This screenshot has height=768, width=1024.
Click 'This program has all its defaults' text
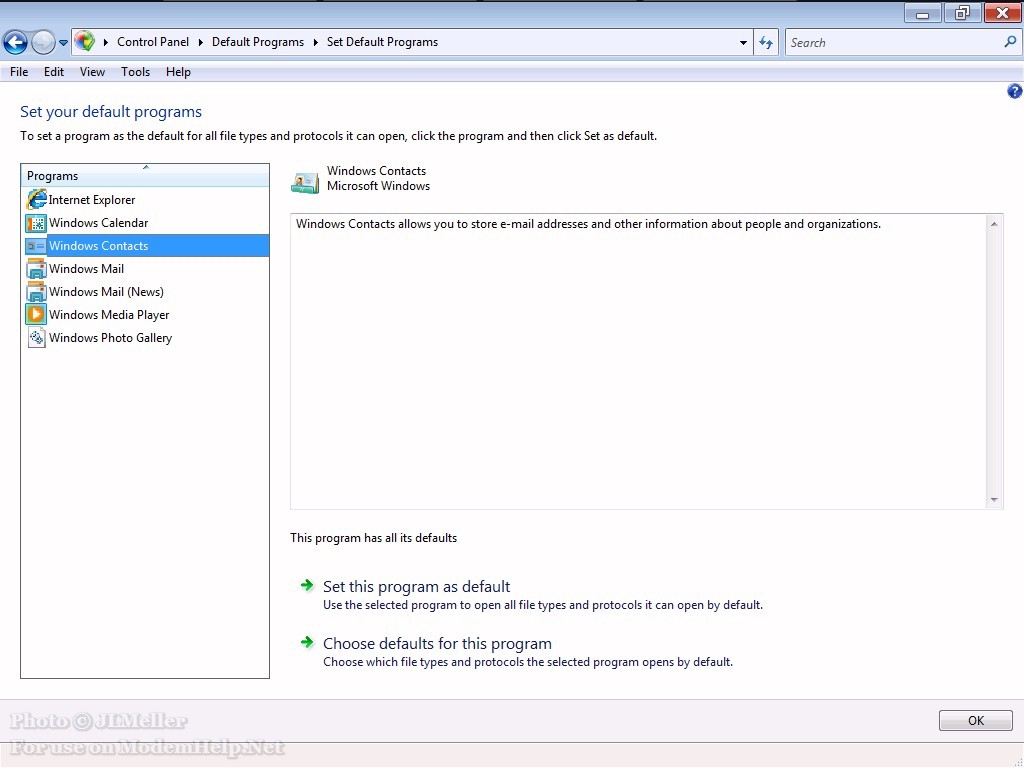tap(374, 537)
